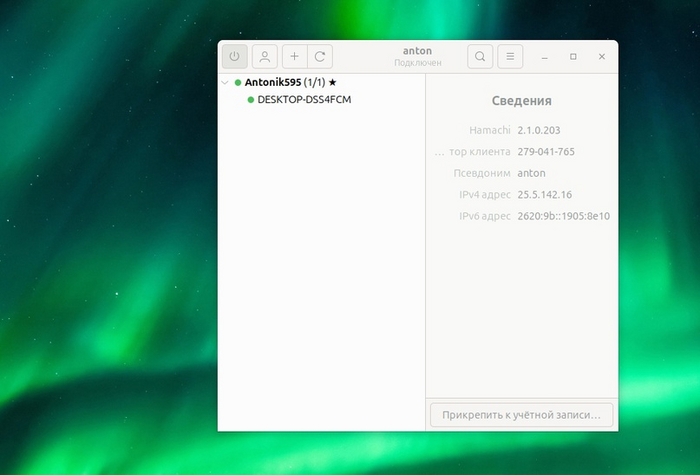Click the IPv4 address 25.5.142.16

tap(545, 194)
